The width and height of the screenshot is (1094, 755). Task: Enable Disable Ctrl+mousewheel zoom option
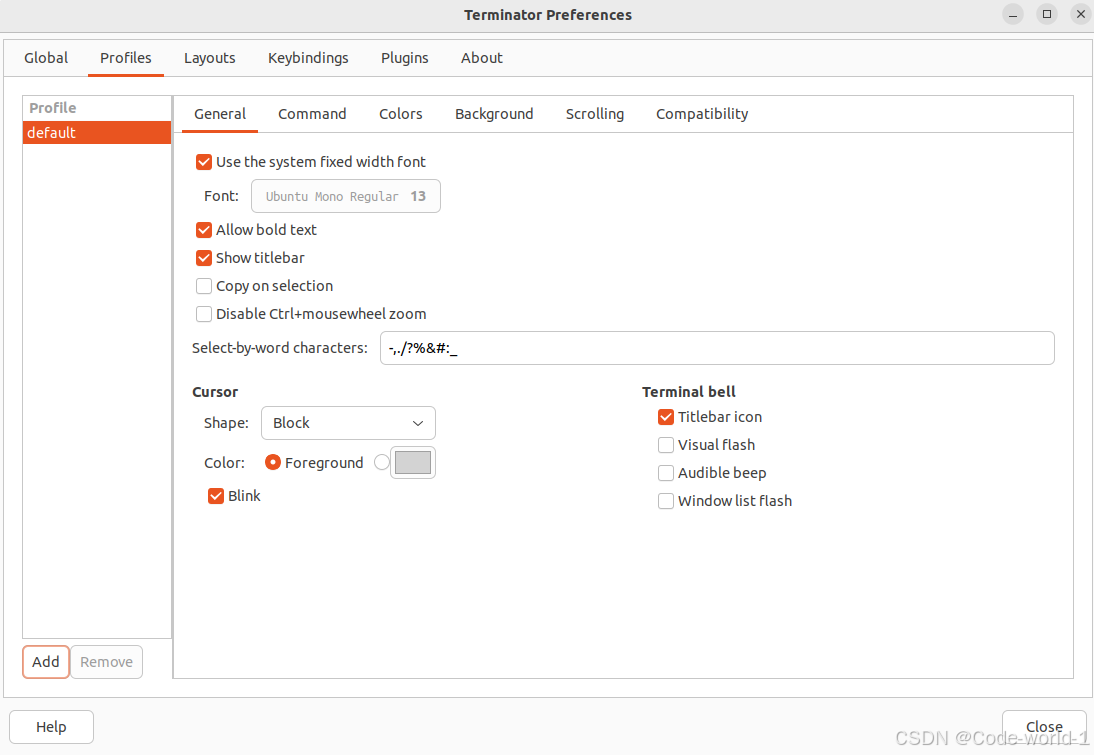204,314
